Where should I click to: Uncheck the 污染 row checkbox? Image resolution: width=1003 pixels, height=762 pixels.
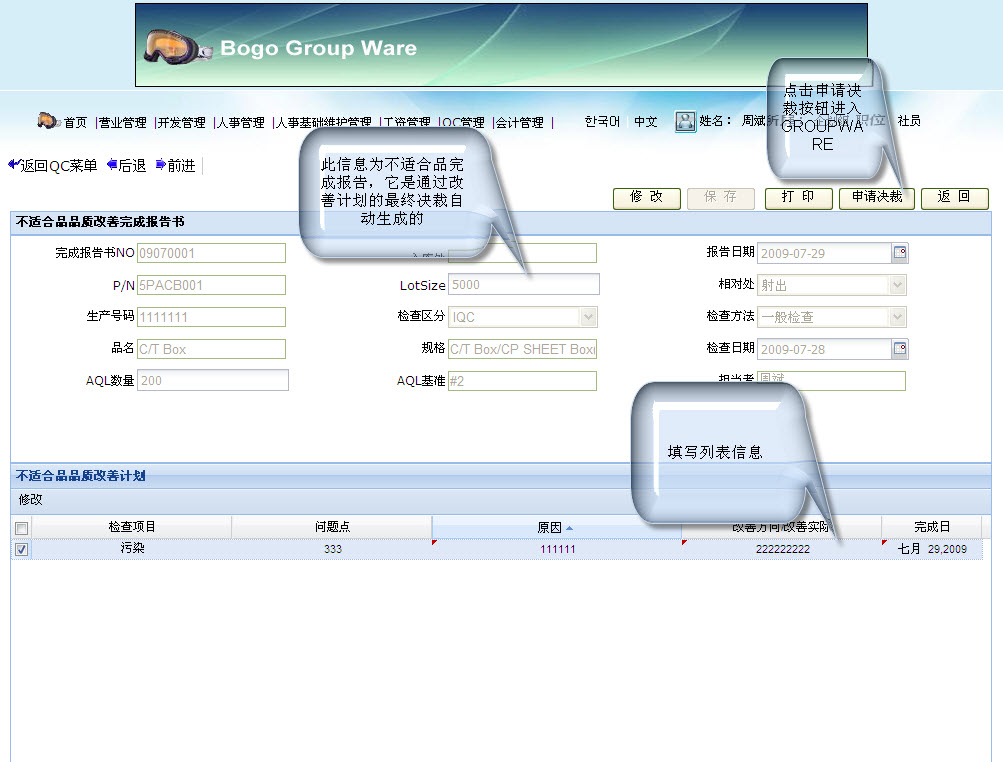22,549
